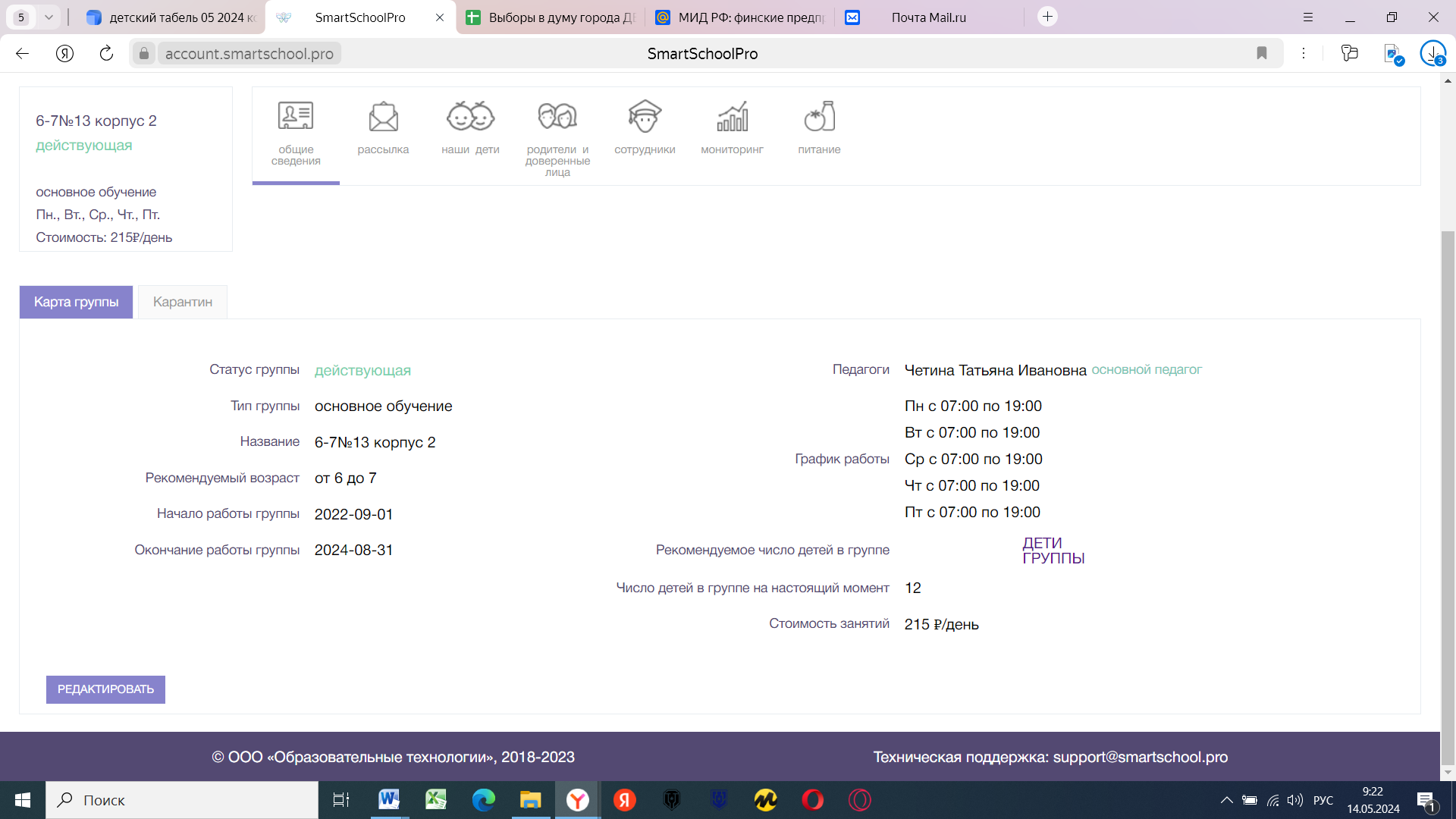
Task: Open Excel from the Windows taskbar
Action: pyautogui.click(x=436, y=800)
